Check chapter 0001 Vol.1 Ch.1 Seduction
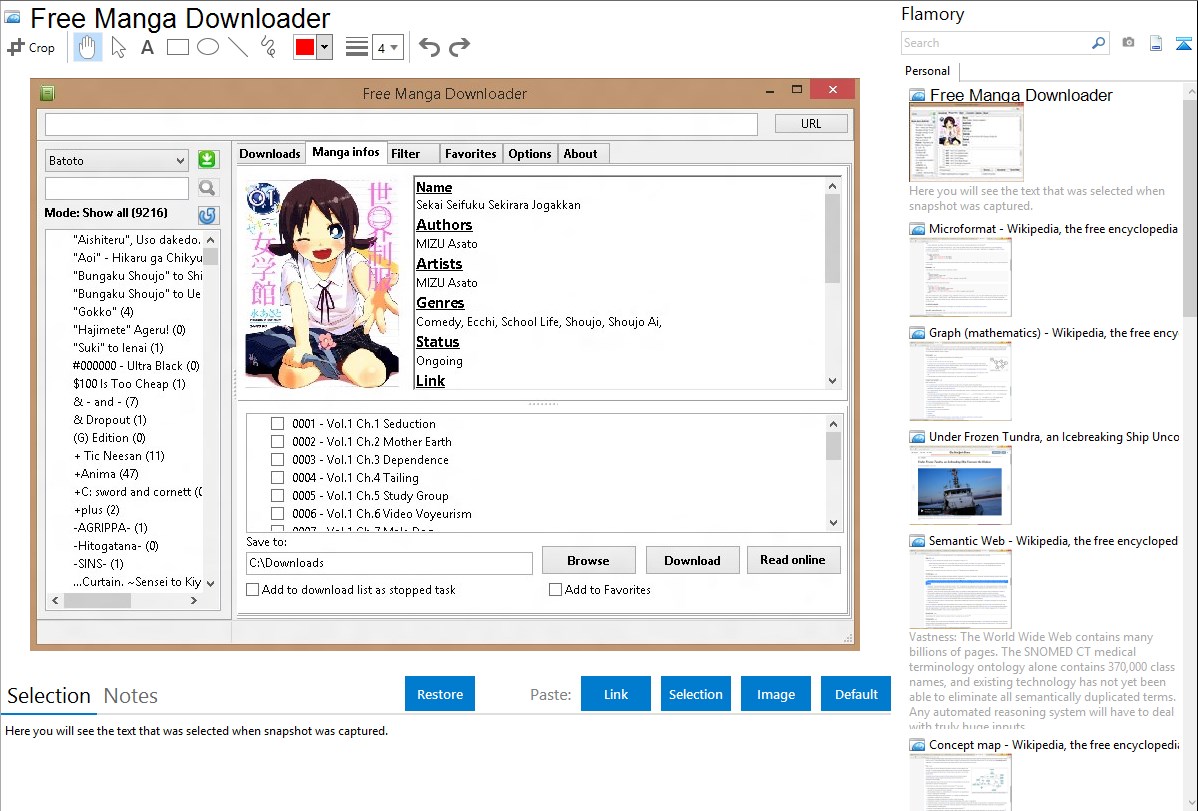 [277, 423]
